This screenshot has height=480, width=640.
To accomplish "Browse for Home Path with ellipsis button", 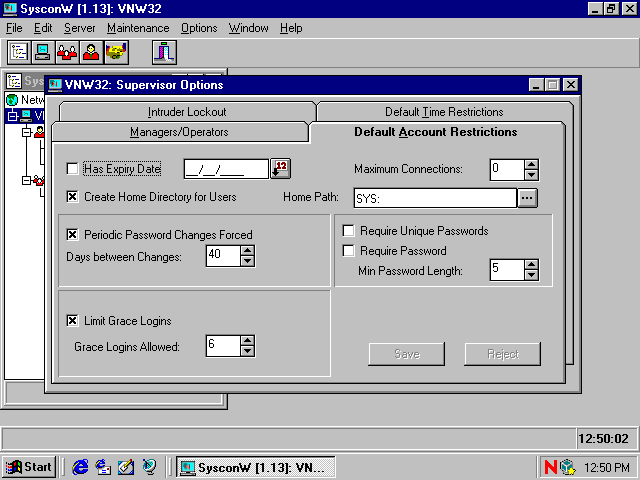I will 527,198.
